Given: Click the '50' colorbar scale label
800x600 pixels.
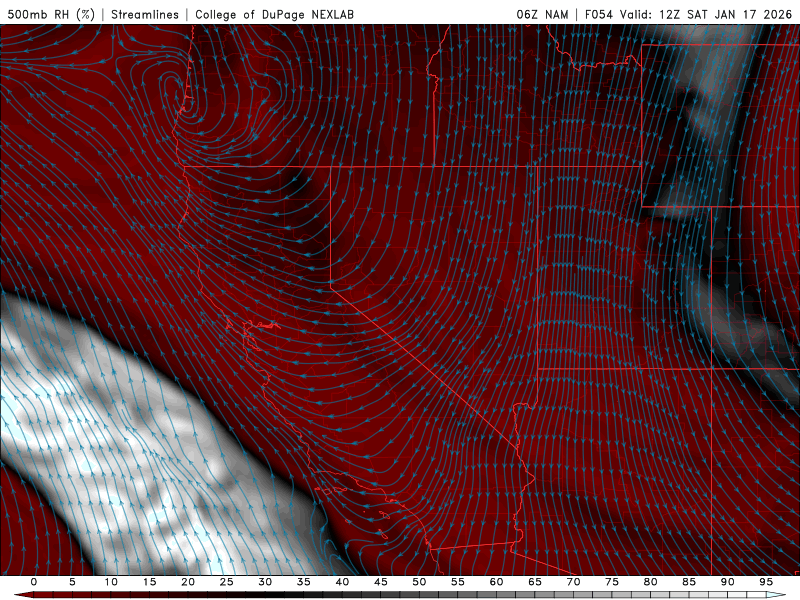Looking at the screenshot, I should click(419, 582).
